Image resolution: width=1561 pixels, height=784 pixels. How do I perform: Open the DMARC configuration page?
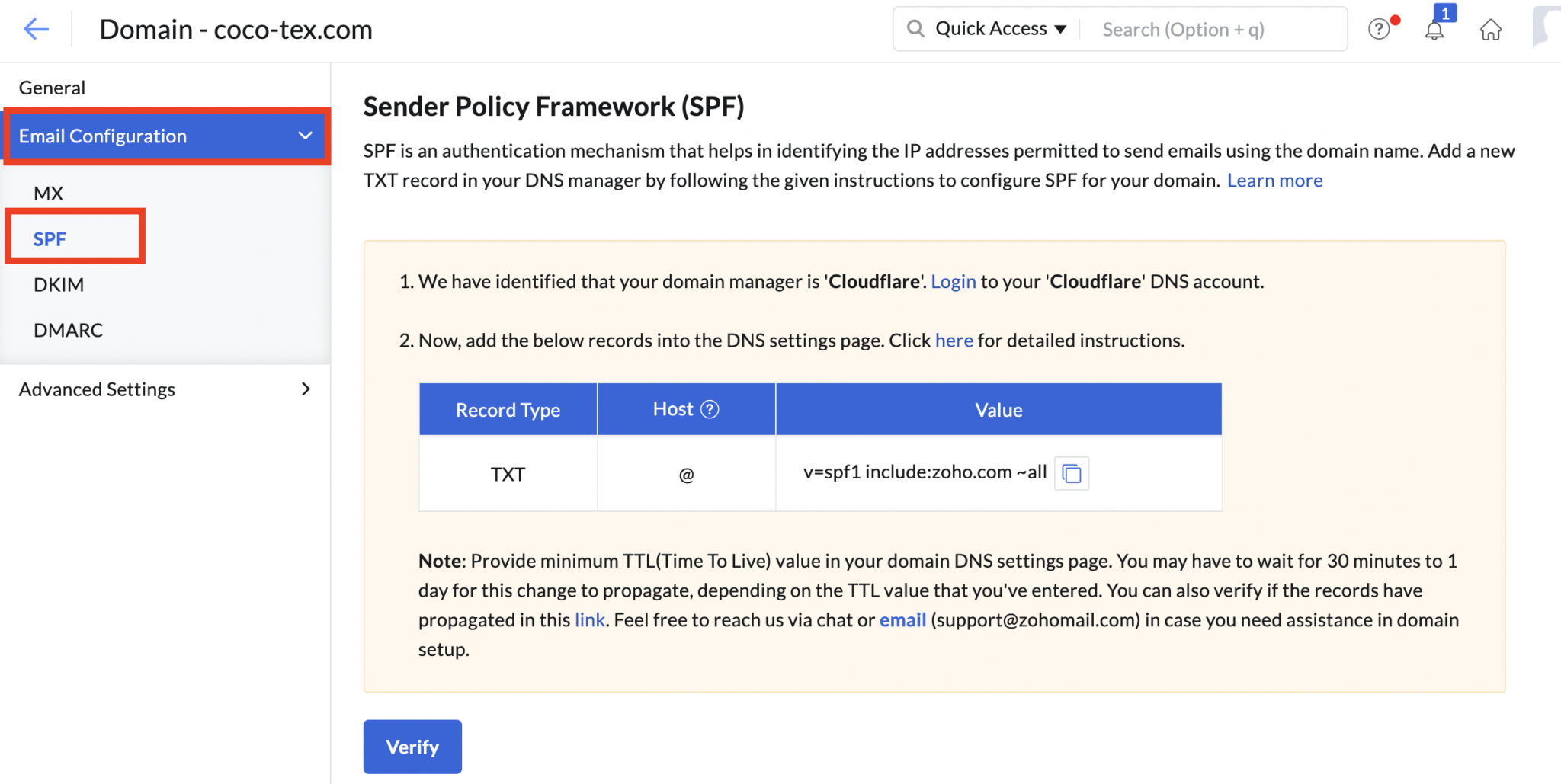click(68, 329)
